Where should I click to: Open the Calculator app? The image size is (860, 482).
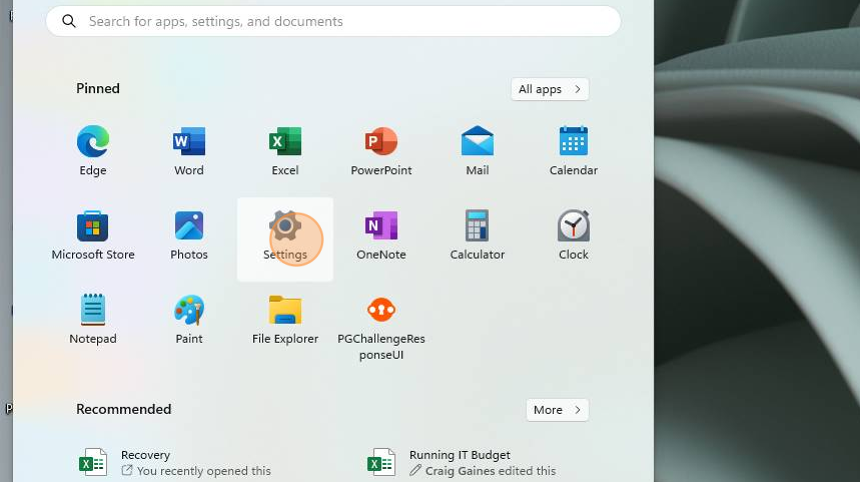tap(477, 235)
